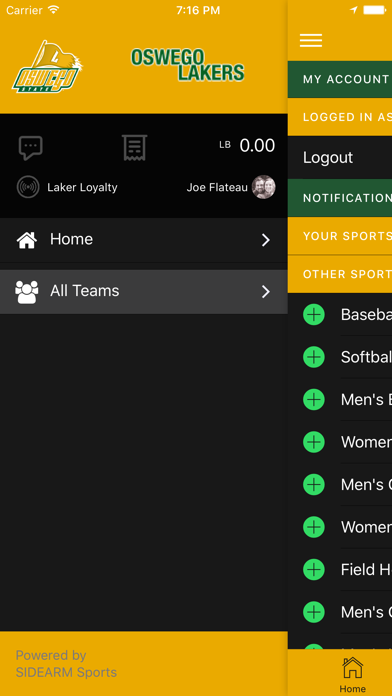Image resolution: width=392 pixels, height=696 pixels.
Task: Tap the location arrow in status bar
Action: 354,10
